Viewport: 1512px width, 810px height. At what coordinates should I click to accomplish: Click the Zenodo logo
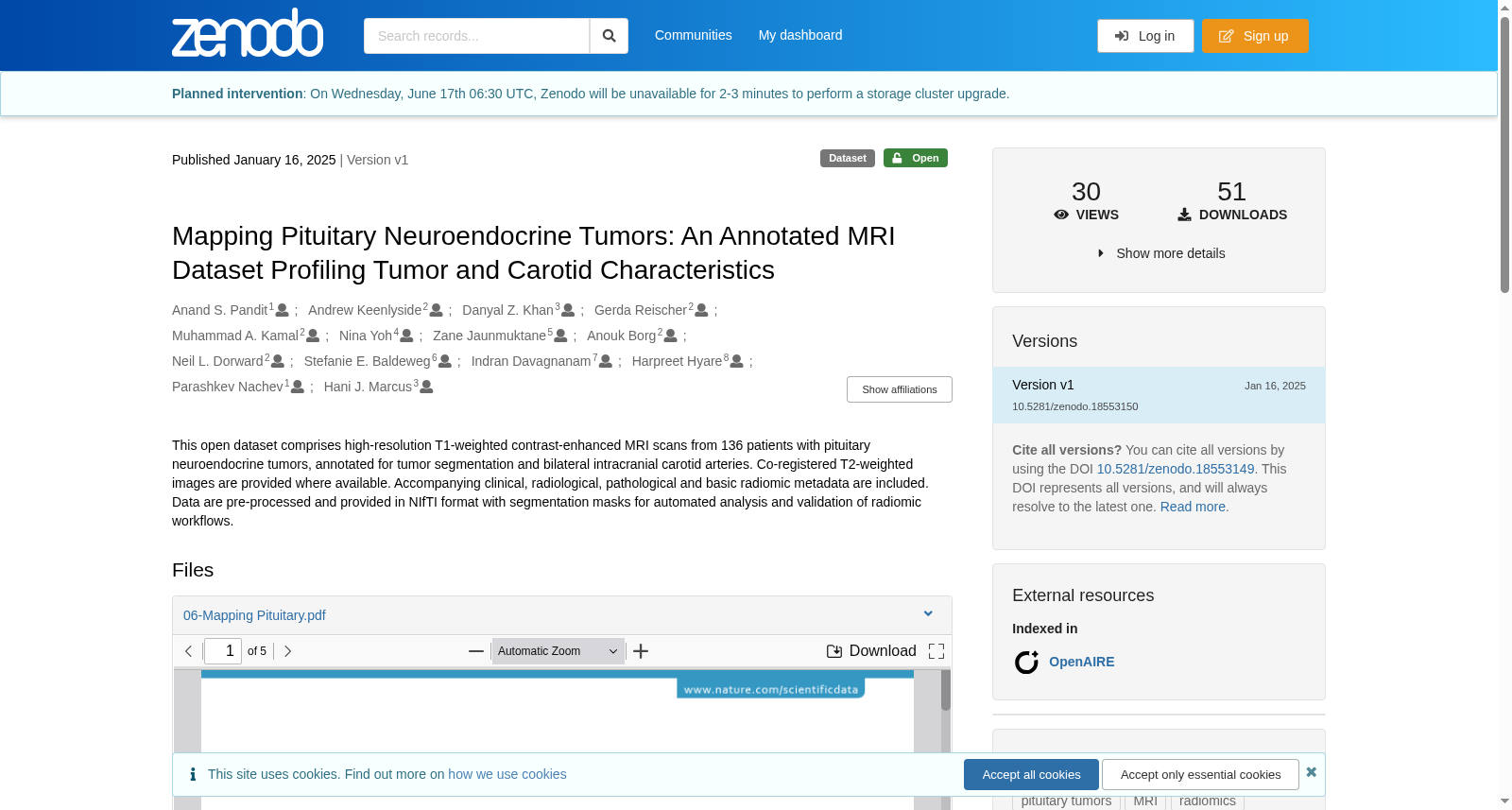tap(248, 34)
